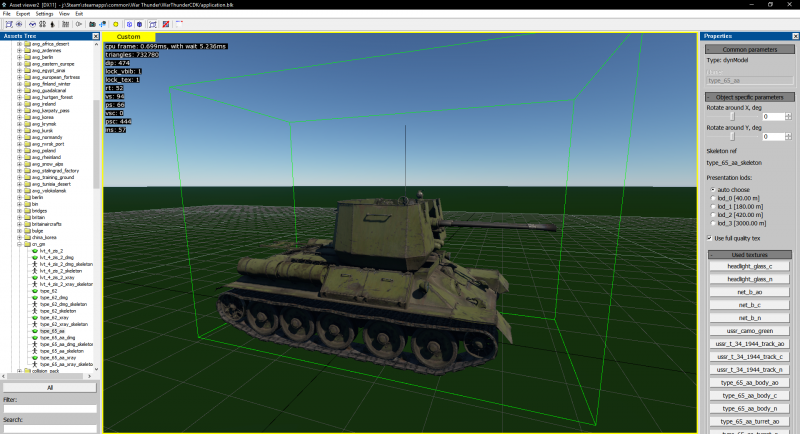Click the yellow sun light toolbar icon

coord(116,24)
